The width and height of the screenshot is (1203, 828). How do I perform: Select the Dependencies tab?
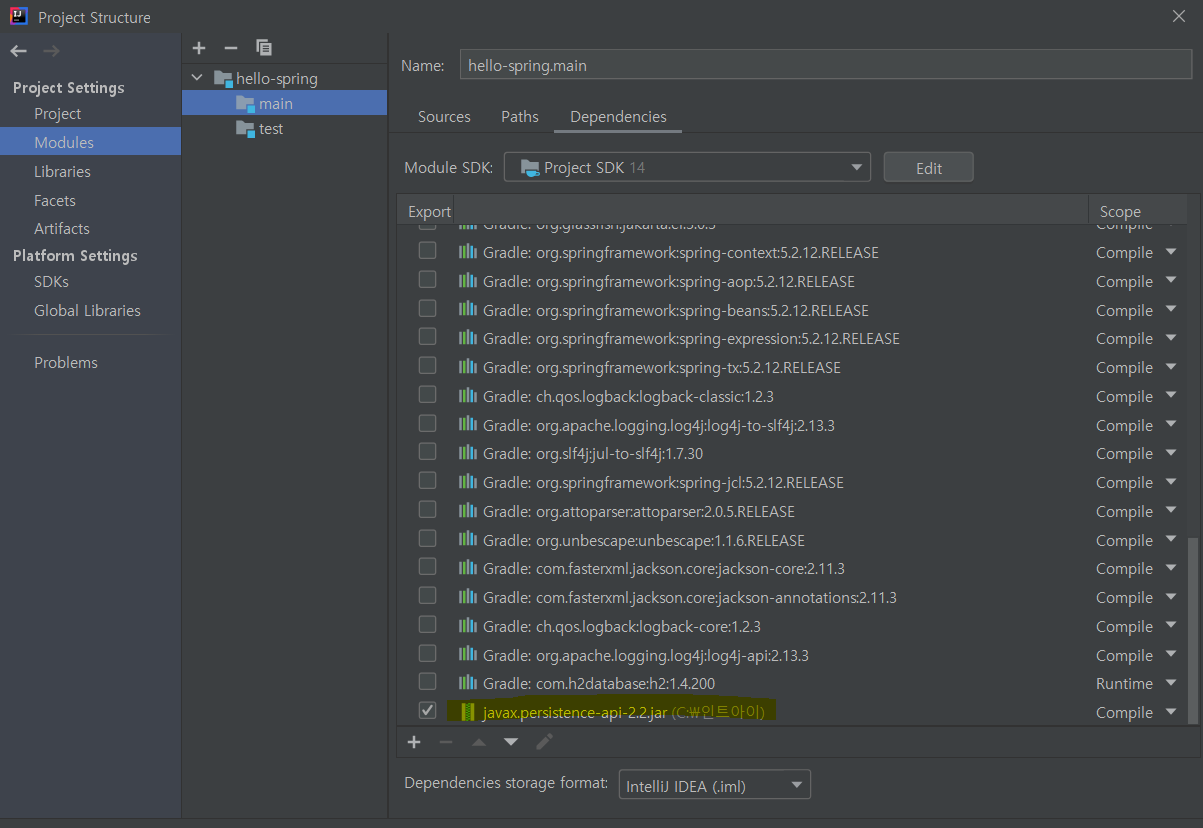point(618,117)
